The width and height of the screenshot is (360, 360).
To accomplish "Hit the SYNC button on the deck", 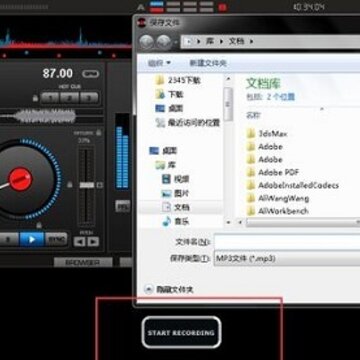I will coord(56,240).
